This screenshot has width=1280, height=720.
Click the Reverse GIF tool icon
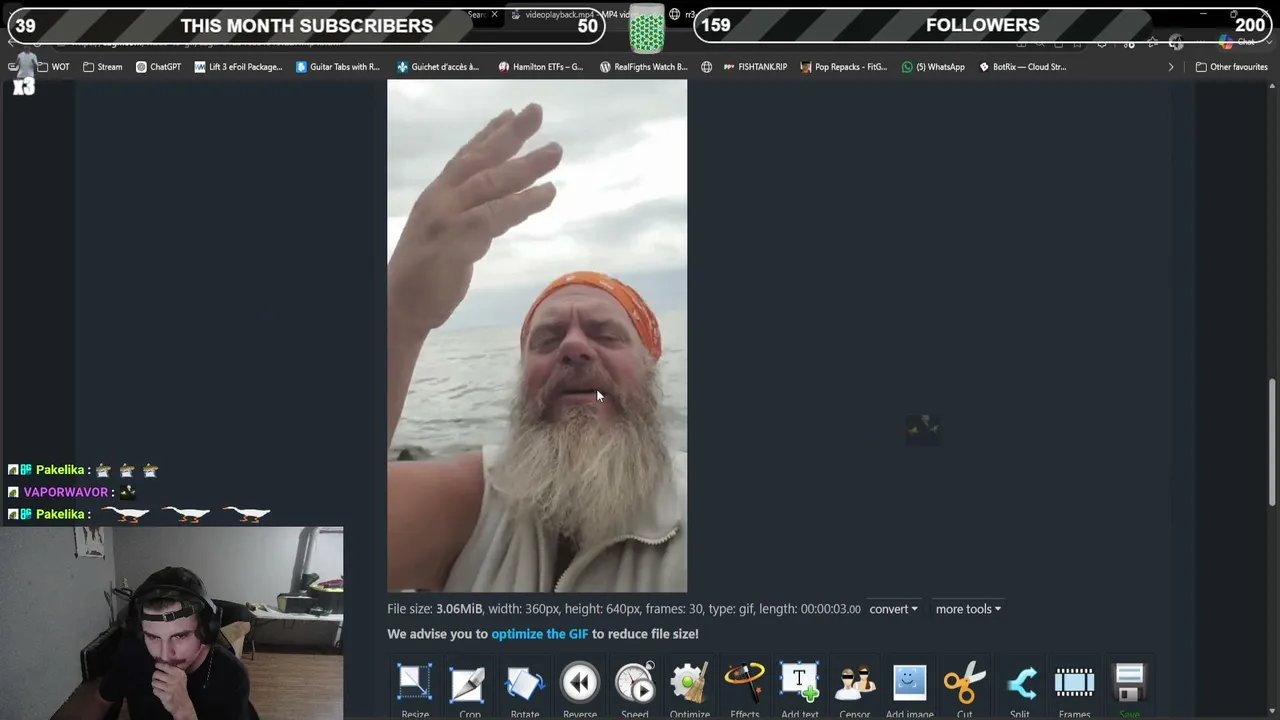tap(580, 683)
